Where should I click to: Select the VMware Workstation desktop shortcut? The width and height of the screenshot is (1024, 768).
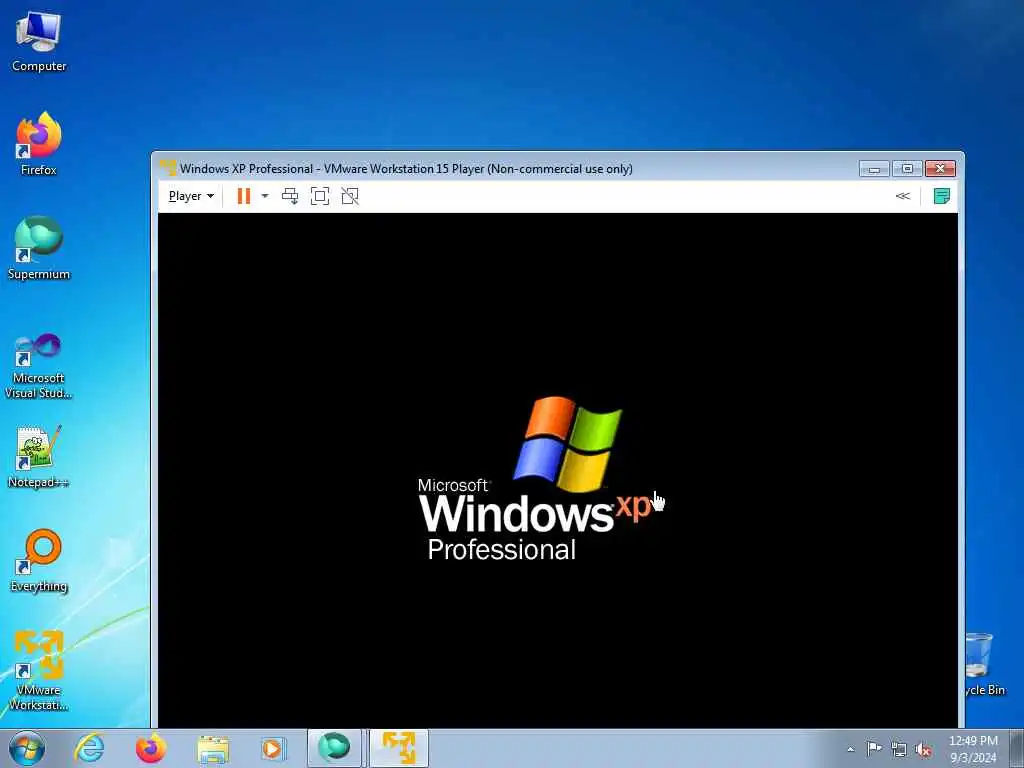[39, 669]
